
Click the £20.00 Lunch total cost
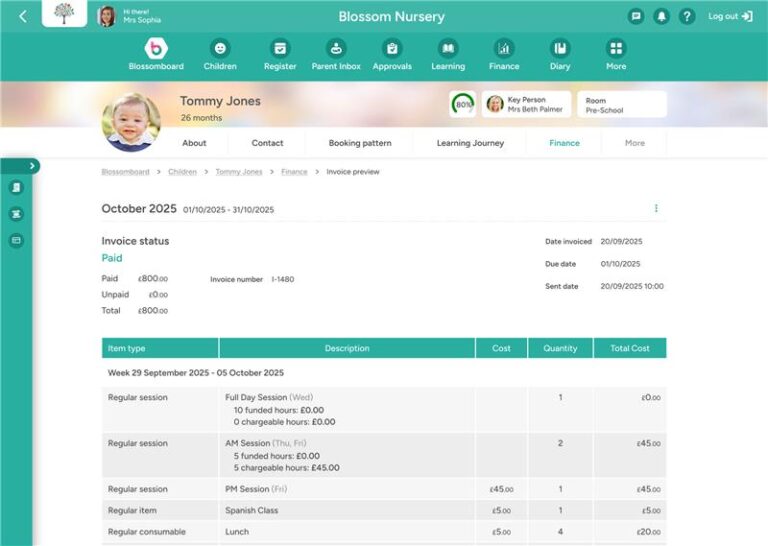(x=648, y=532)
